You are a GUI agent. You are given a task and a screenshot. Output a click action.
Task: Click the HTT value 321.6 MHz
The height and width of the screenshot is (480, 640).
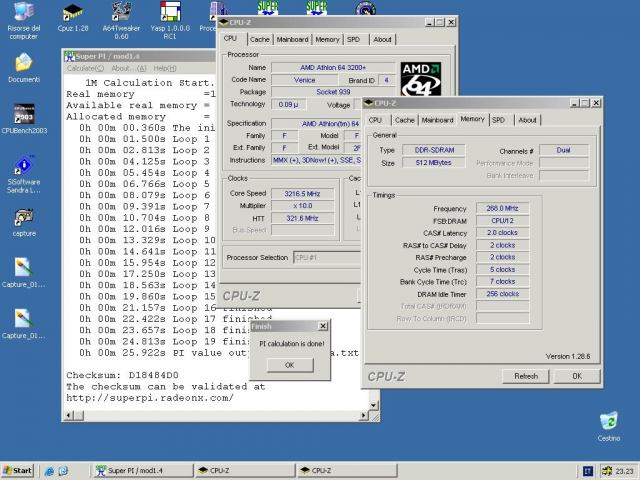302,218
